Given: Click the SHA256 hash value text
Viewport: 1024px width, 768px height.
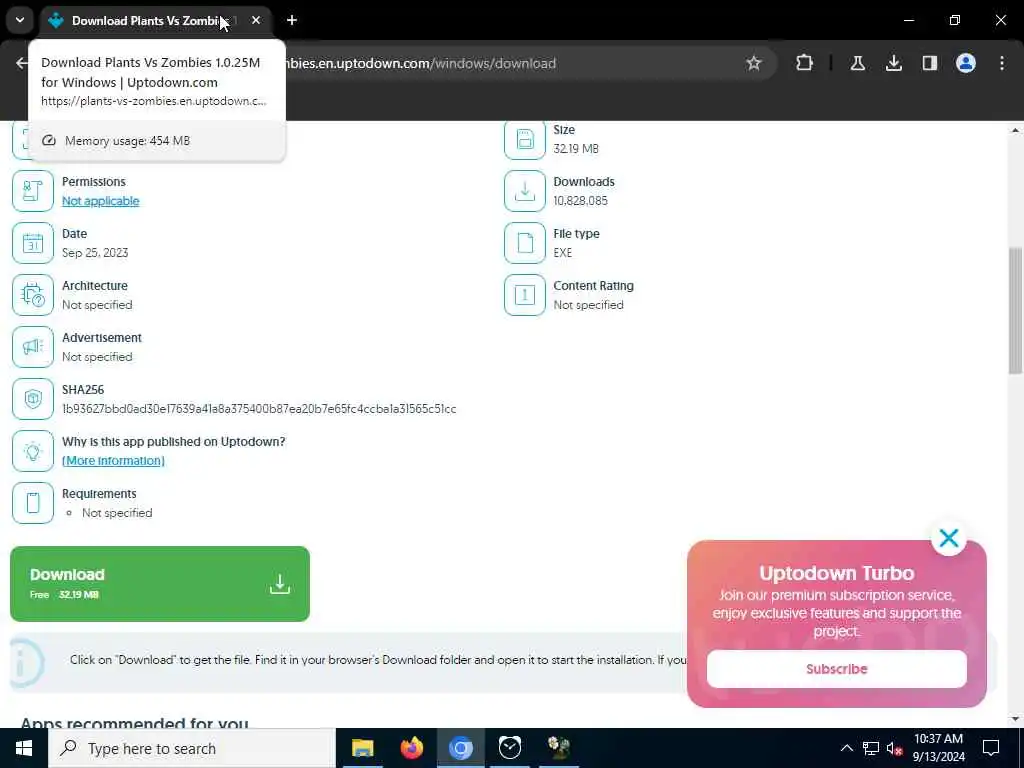Looking at the screenshot, I should [x=259, y=409].
